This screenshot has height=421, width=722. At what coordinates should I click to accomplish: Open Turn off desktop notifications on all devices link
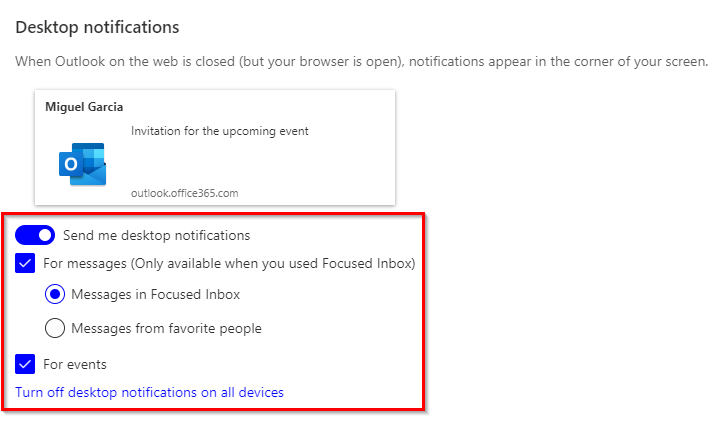149,392
